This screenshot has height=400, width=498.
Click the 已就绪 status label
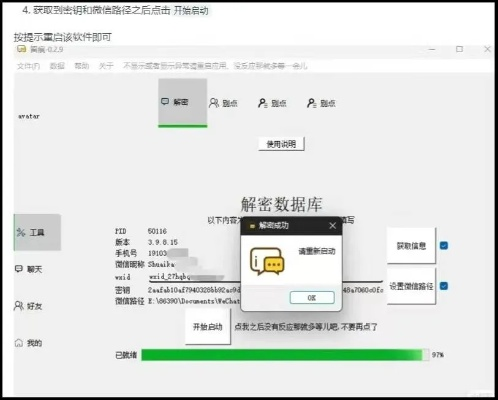click(126, 355)
